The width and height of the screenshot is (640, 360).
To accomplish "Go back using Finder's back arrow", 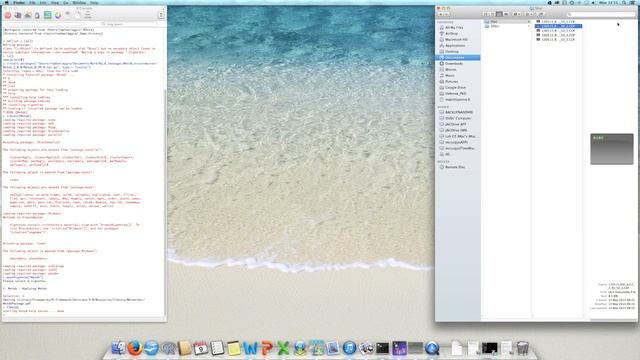I will pyautogui.click(x=440, y=14).
